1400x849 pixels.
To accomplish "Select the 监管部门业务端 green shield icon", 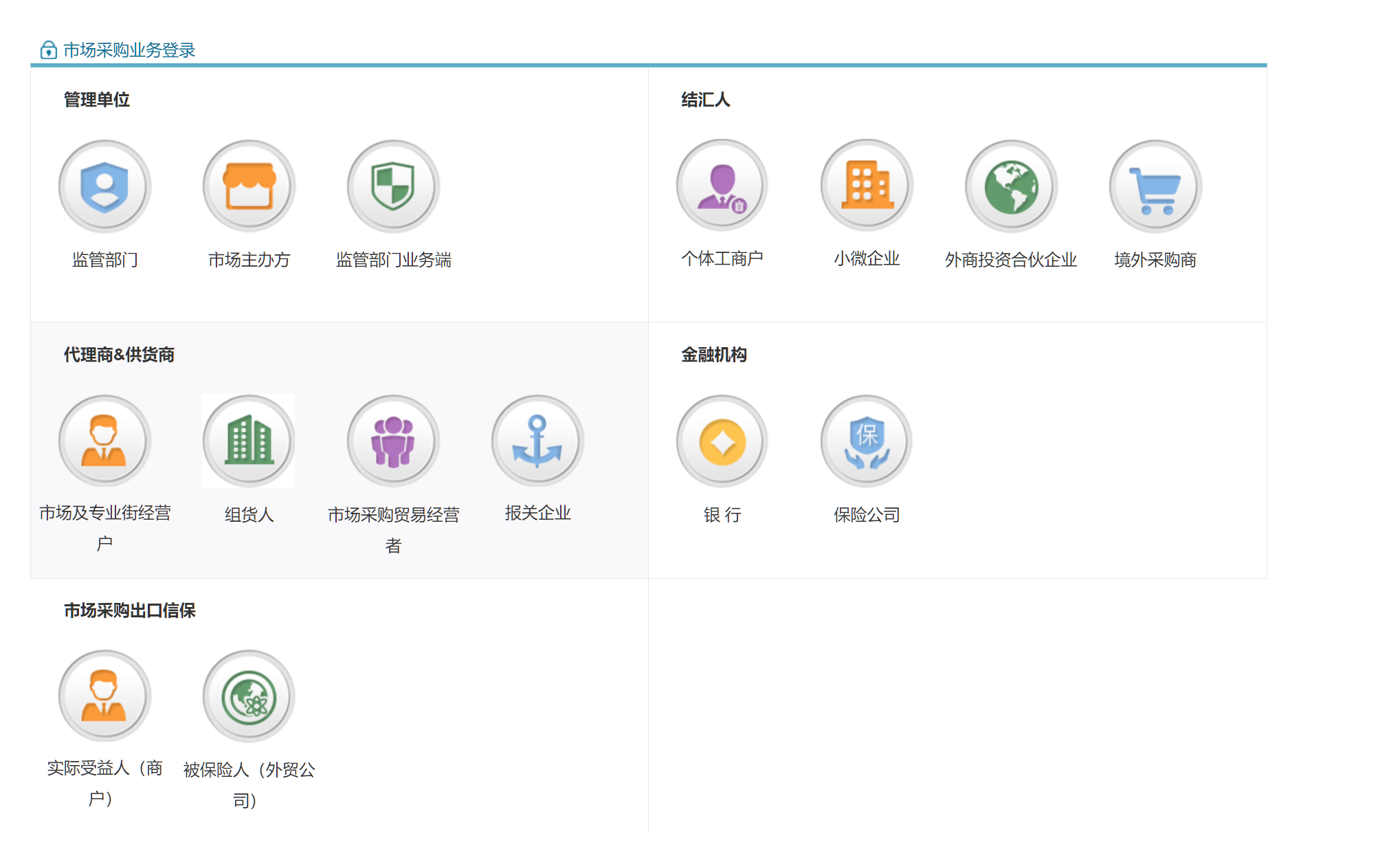I will [393, 186].
